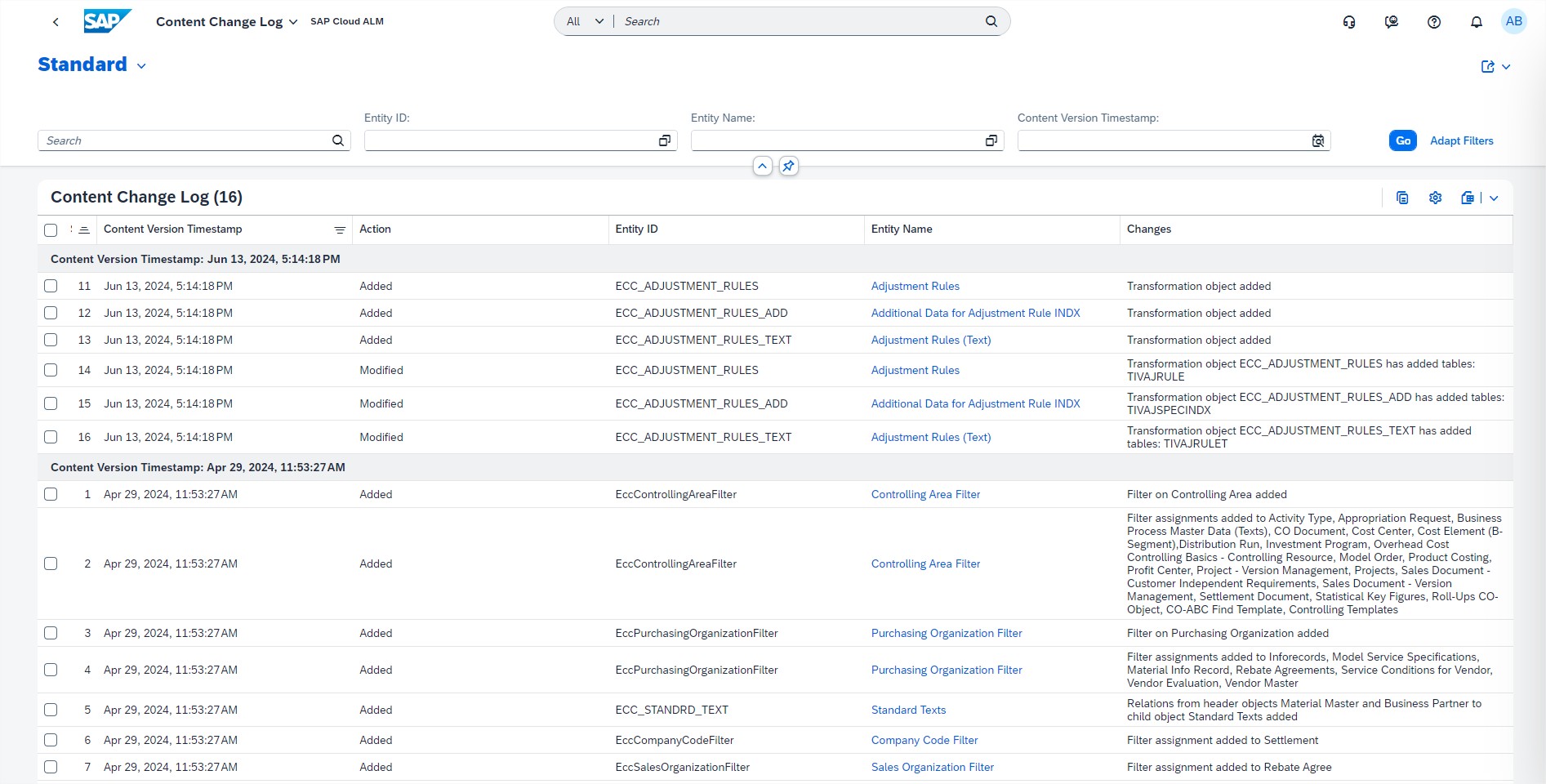Screen dimensions: 1546x784
Task: Open the Adapt Filters link
Action: point(1461,140)
